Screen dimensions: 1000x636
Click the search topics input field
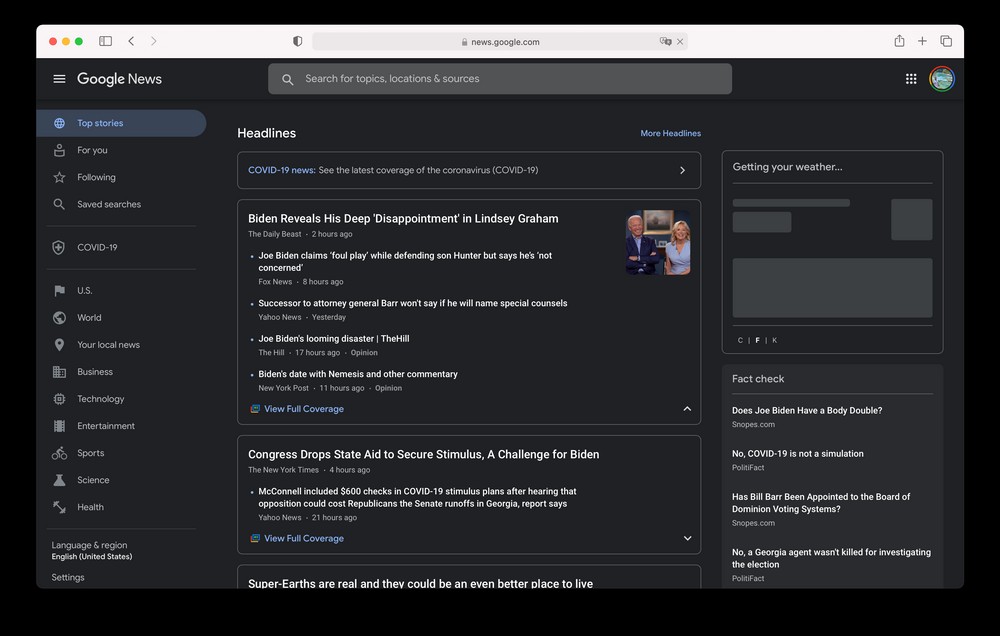click(x=499, y=79)
